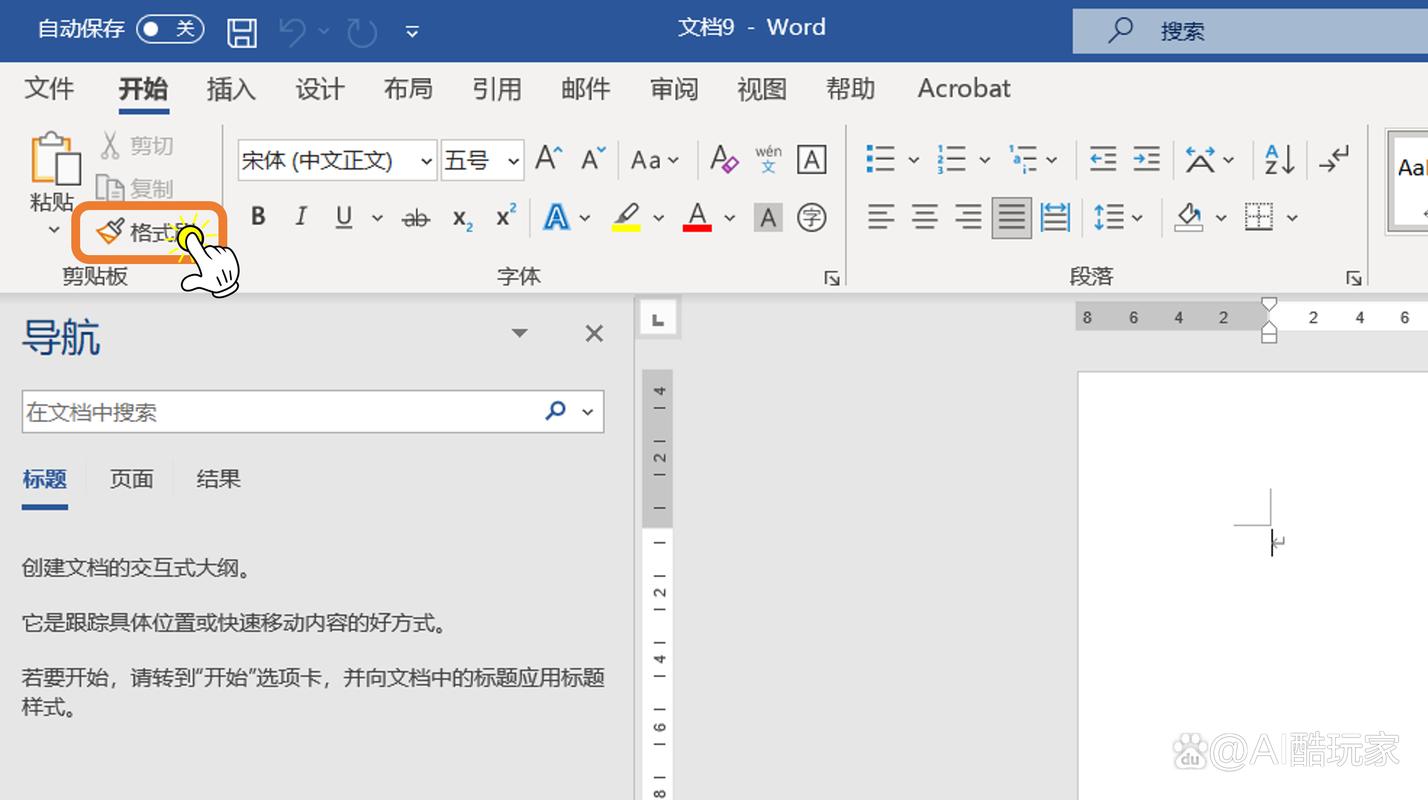
Task: Click the increase font size icon
Action: pyautogui.click(x=549, y=158)
